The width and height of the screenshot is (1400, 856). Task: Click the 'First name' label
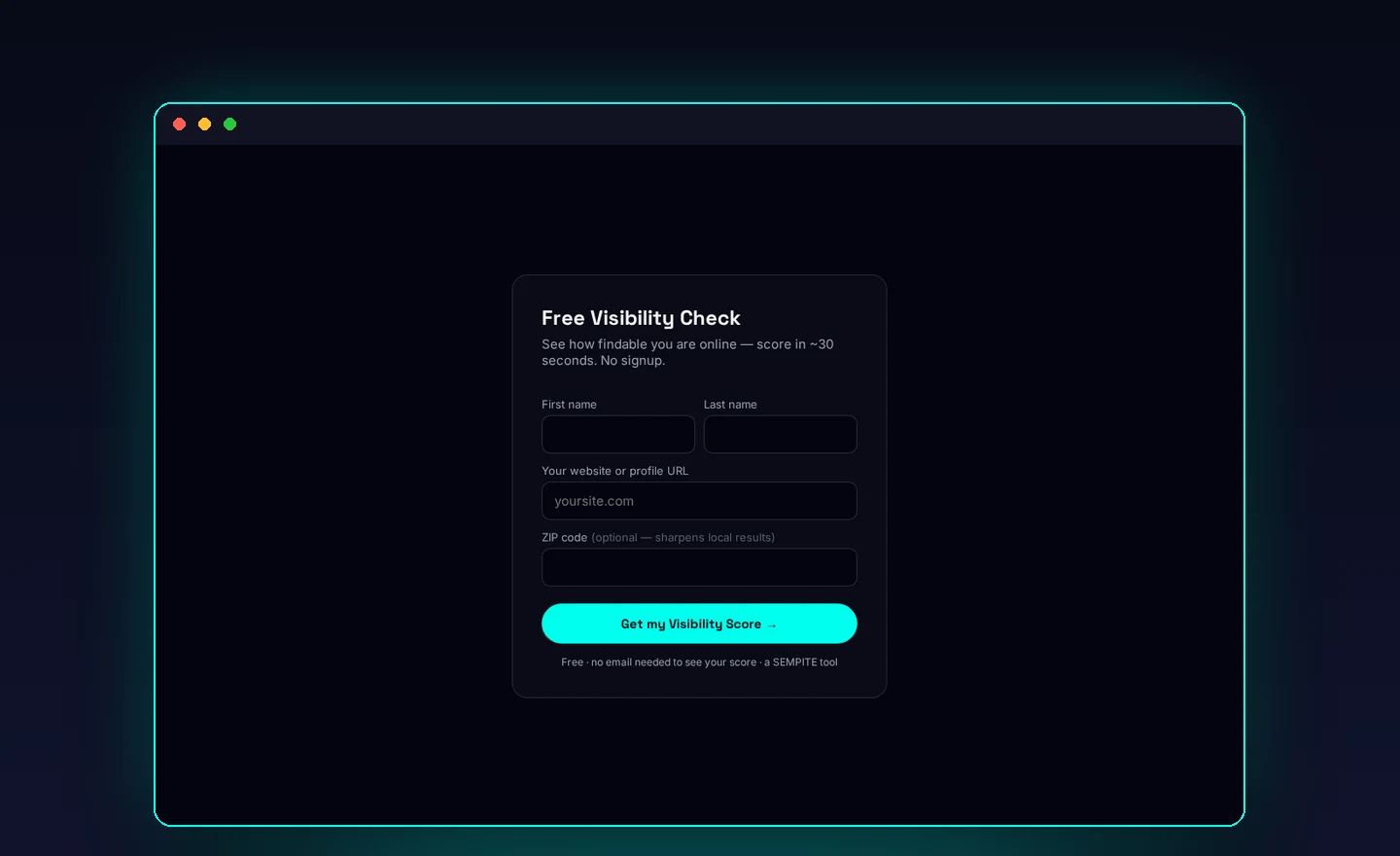[x=569, y=405]
